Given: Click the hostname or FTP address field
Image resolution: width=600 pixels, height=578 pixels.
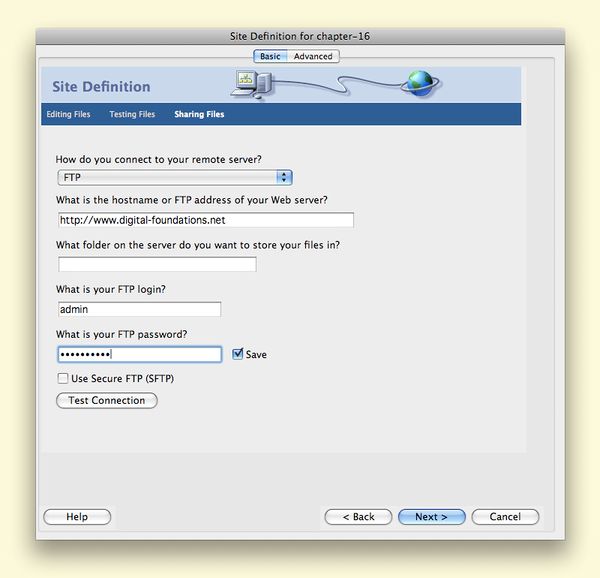Looking at the screenshot, I should click(205, 220).
